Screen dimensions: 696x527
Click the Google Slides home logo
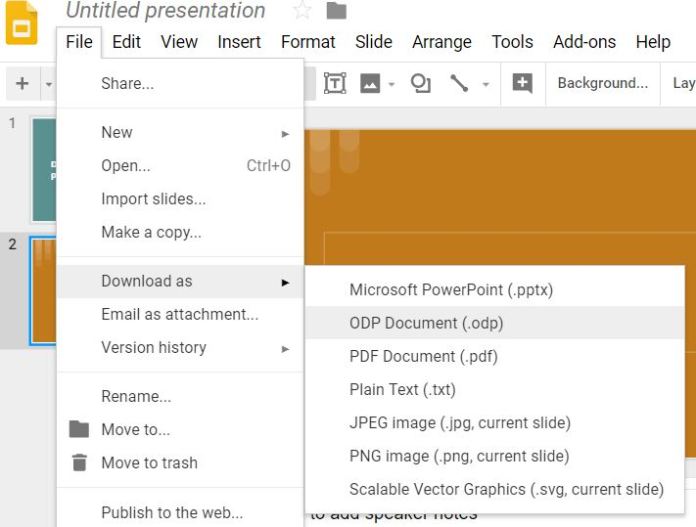click(21, 23)
